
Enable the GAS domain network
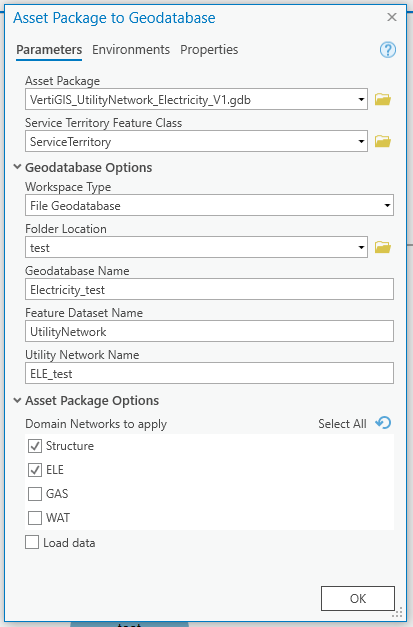pyautogui.click(x=35, y=494)
